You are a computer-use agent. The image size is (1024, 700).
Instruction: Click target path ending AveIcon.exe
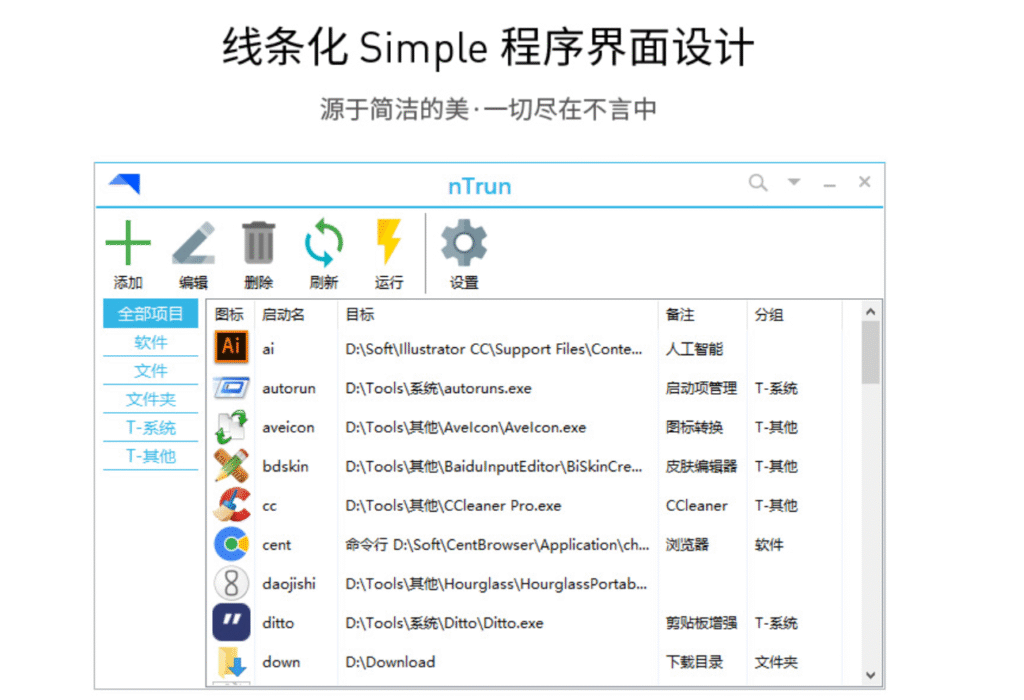coord(466,427)
